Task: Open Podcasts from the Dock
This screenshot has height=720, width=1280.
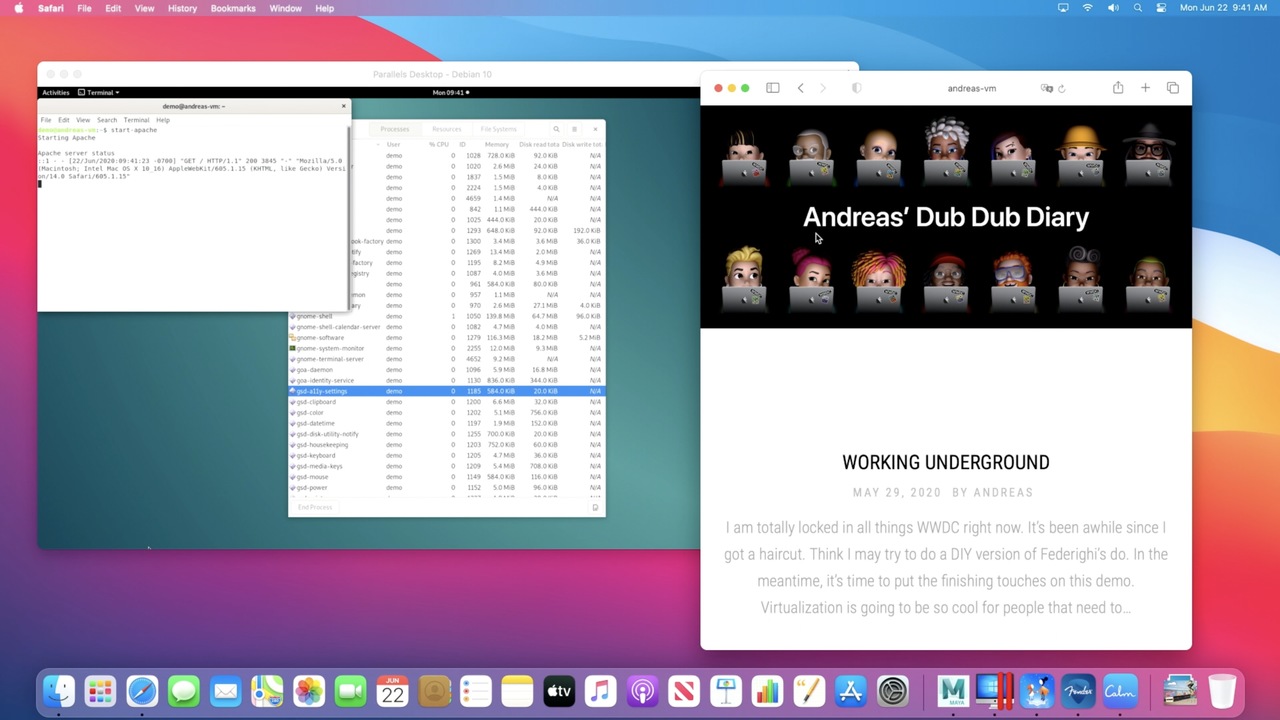Action: 642,691
